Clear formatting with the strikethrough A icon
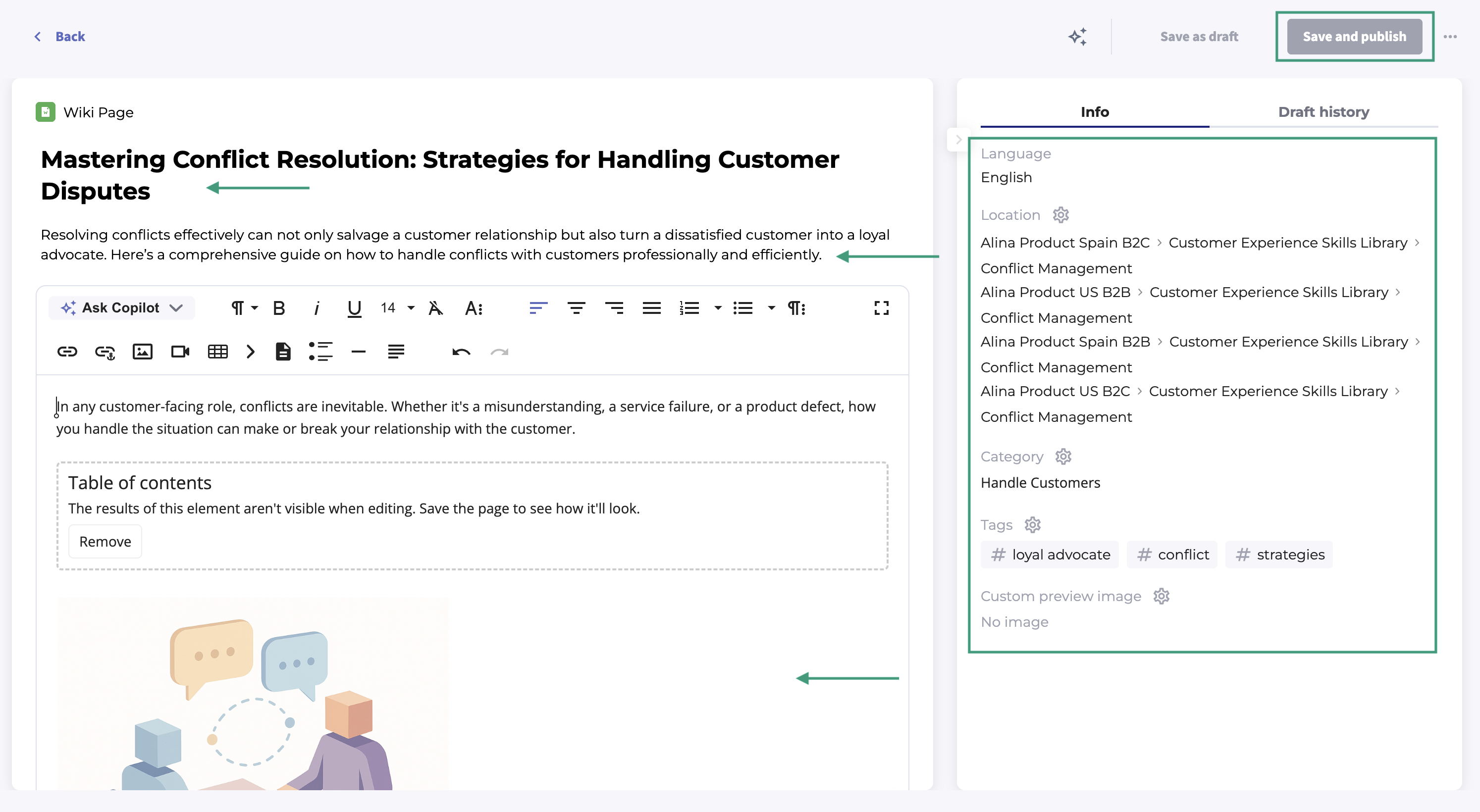 point(435,308)
